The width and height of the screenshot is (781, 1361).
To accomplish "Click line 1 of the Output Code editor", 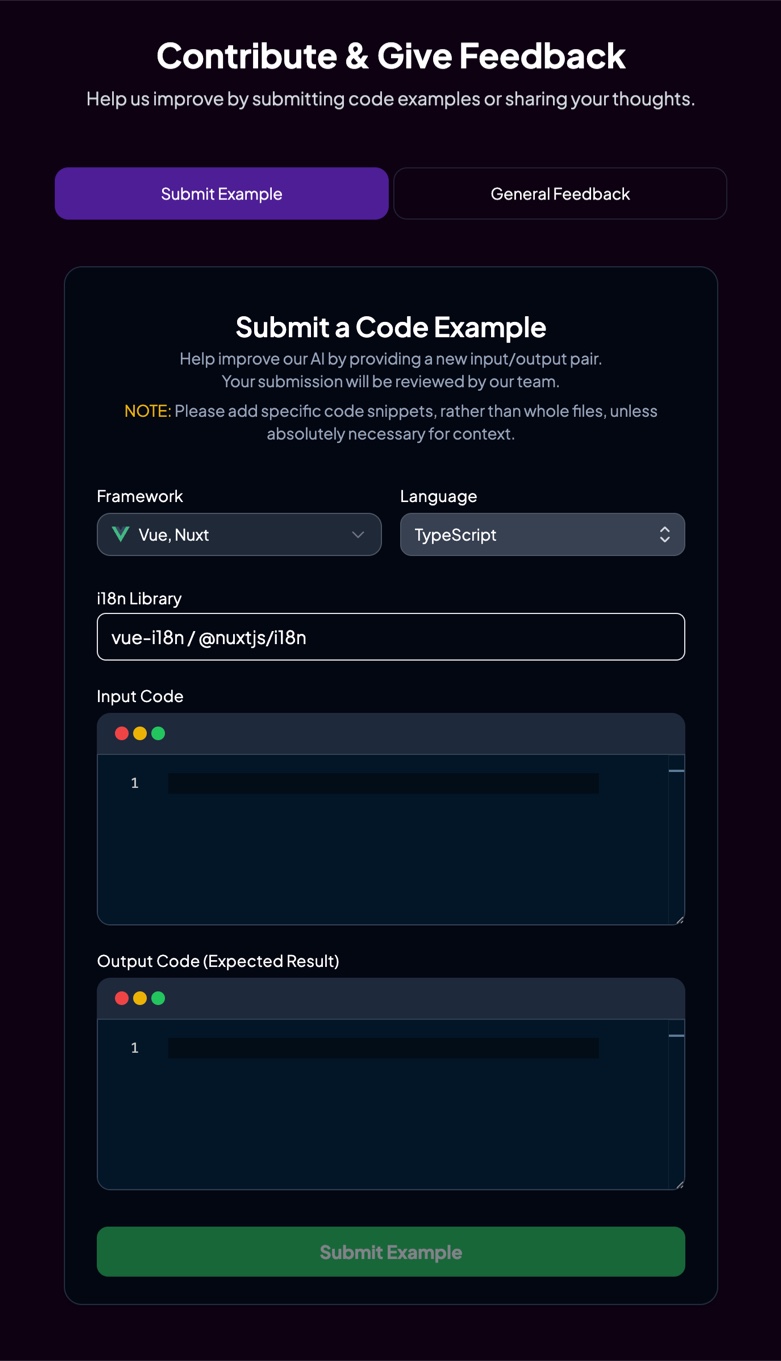I will click(x=383, y=1048).
